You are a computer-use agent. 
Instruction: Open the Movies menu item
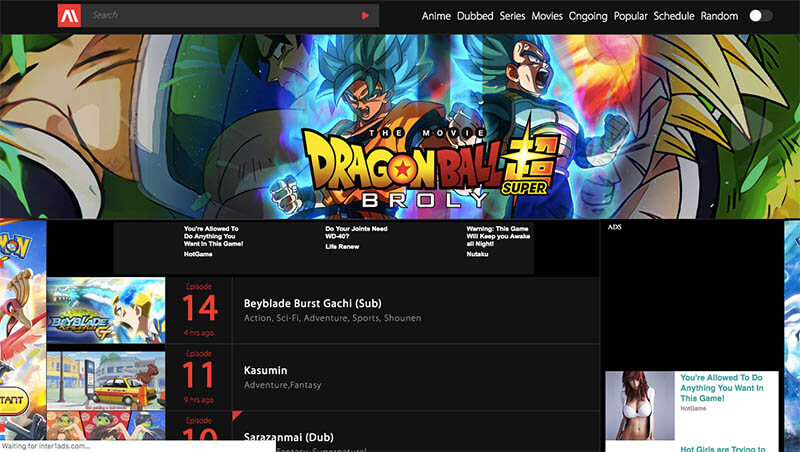click(547, 16)
